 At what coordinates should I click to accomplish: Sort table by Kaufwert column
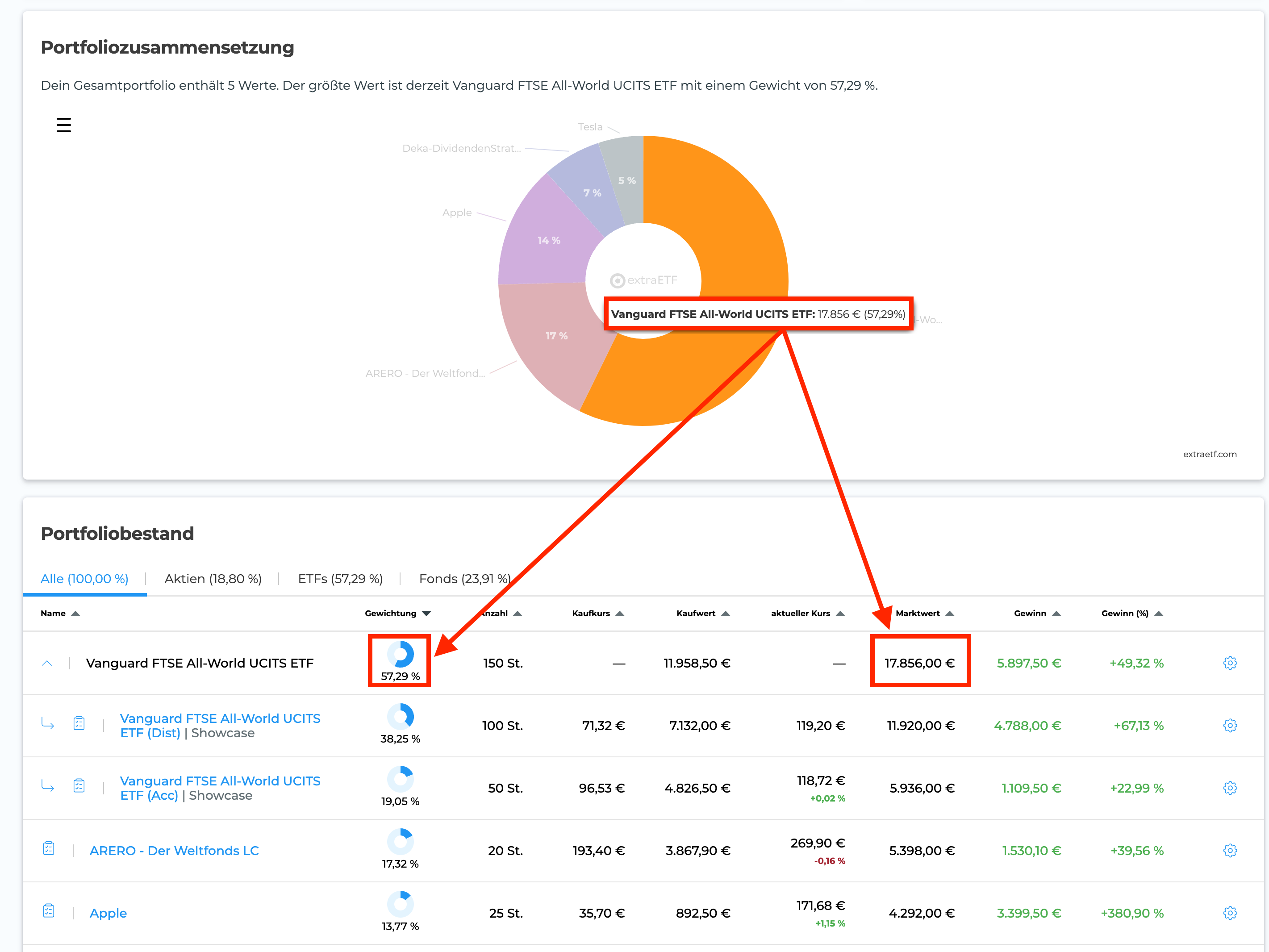click(703, 614)
